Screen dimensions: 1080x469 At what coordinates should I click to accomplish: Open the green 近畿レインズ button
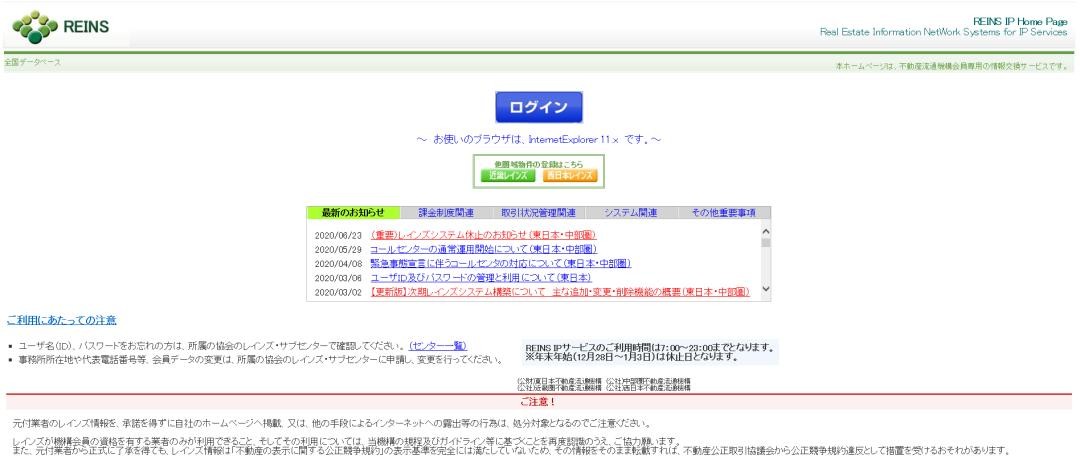pos(513,175)
